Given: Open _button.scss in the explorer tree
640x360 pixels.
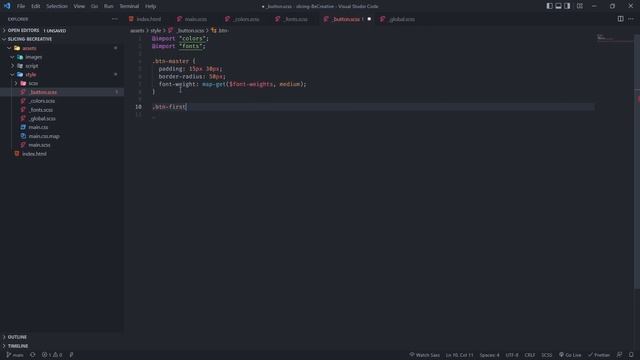Looking at the screenshot, I should (43, 92).
